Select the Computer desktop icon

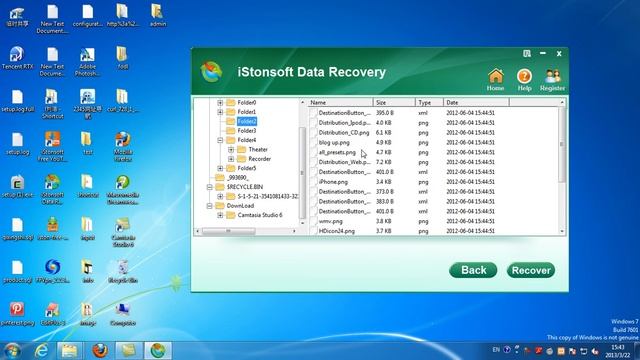point(122,314)
